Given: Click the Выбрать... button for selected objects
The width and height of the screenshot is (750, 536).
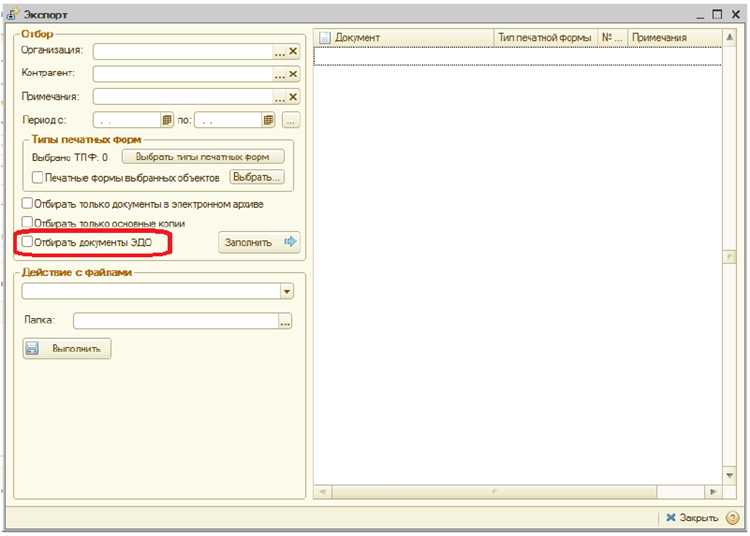Looking at the screenshot, I should click(x=257, y=177).
